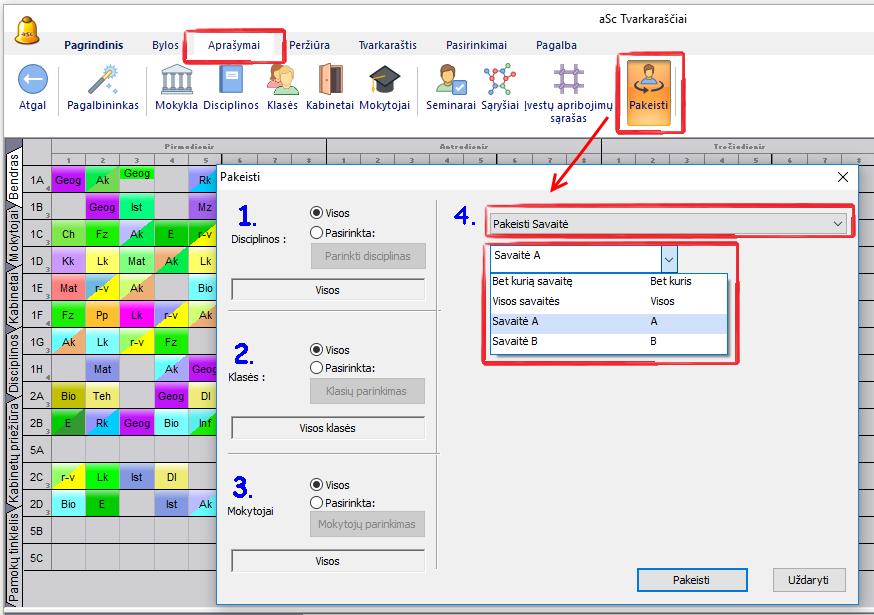Open the Seminarai icon
Screen dimensions: 874x615
(450, 80)
